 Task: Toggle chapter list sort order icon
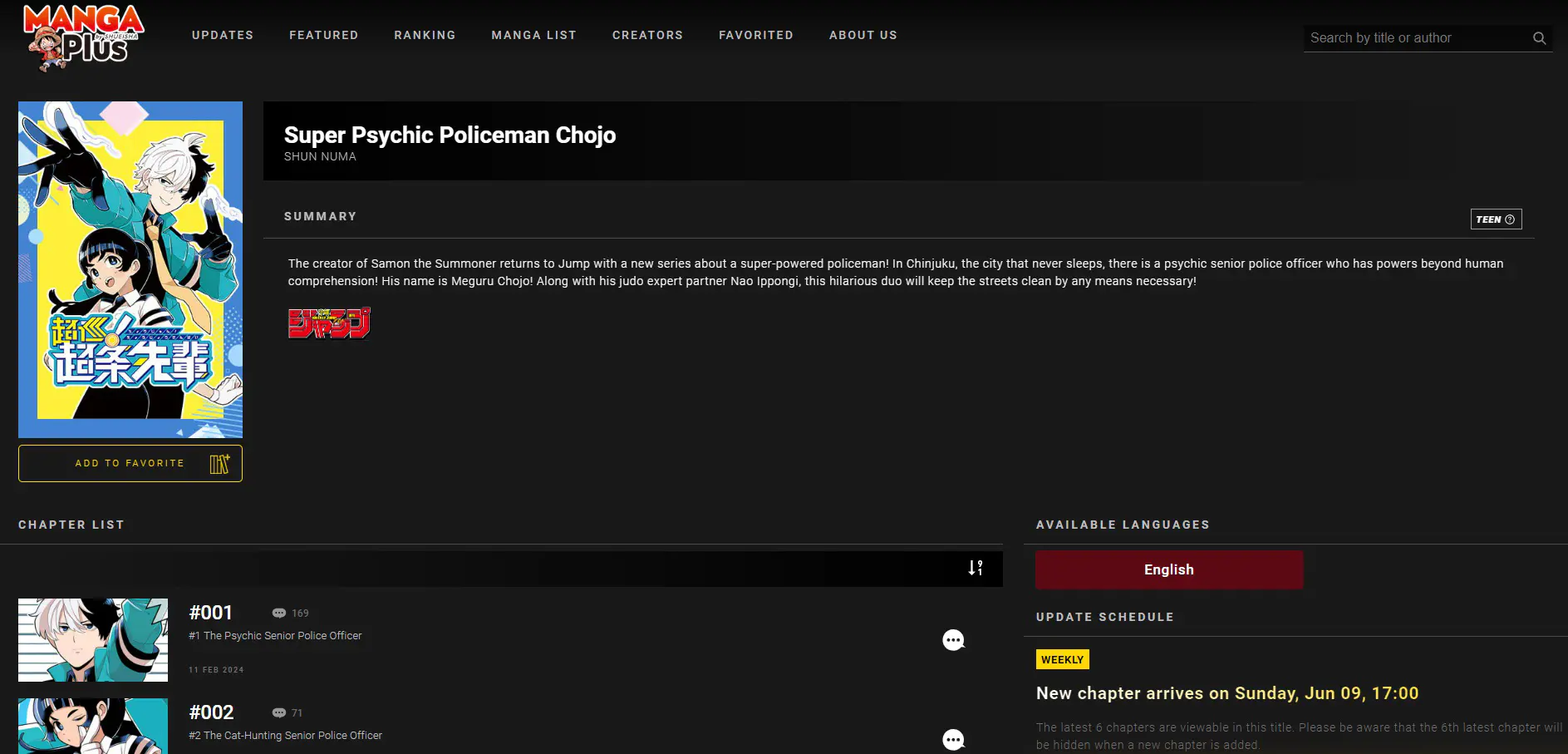point(976,568)
